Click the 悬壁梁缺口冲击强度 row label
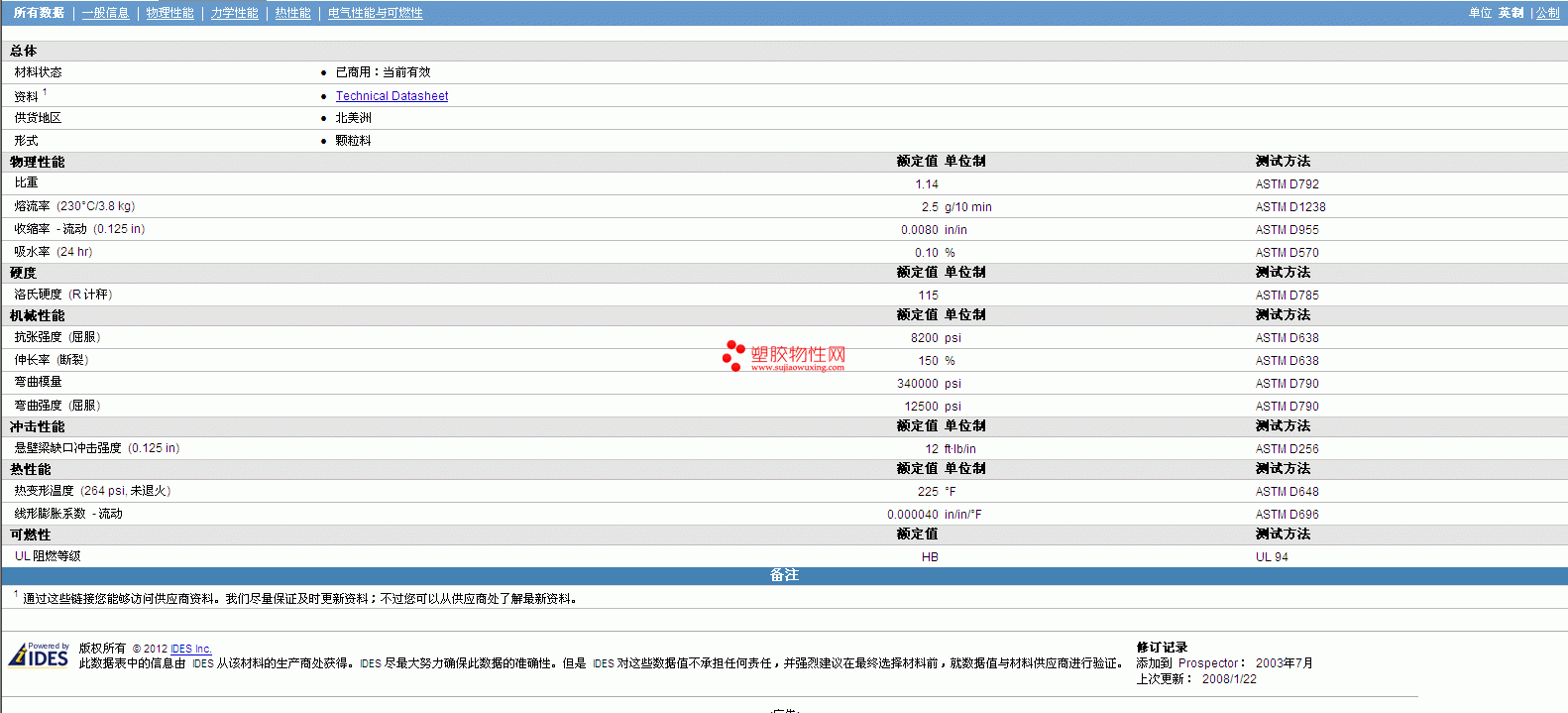This screenshot has width=1568, height=713. 97,448
